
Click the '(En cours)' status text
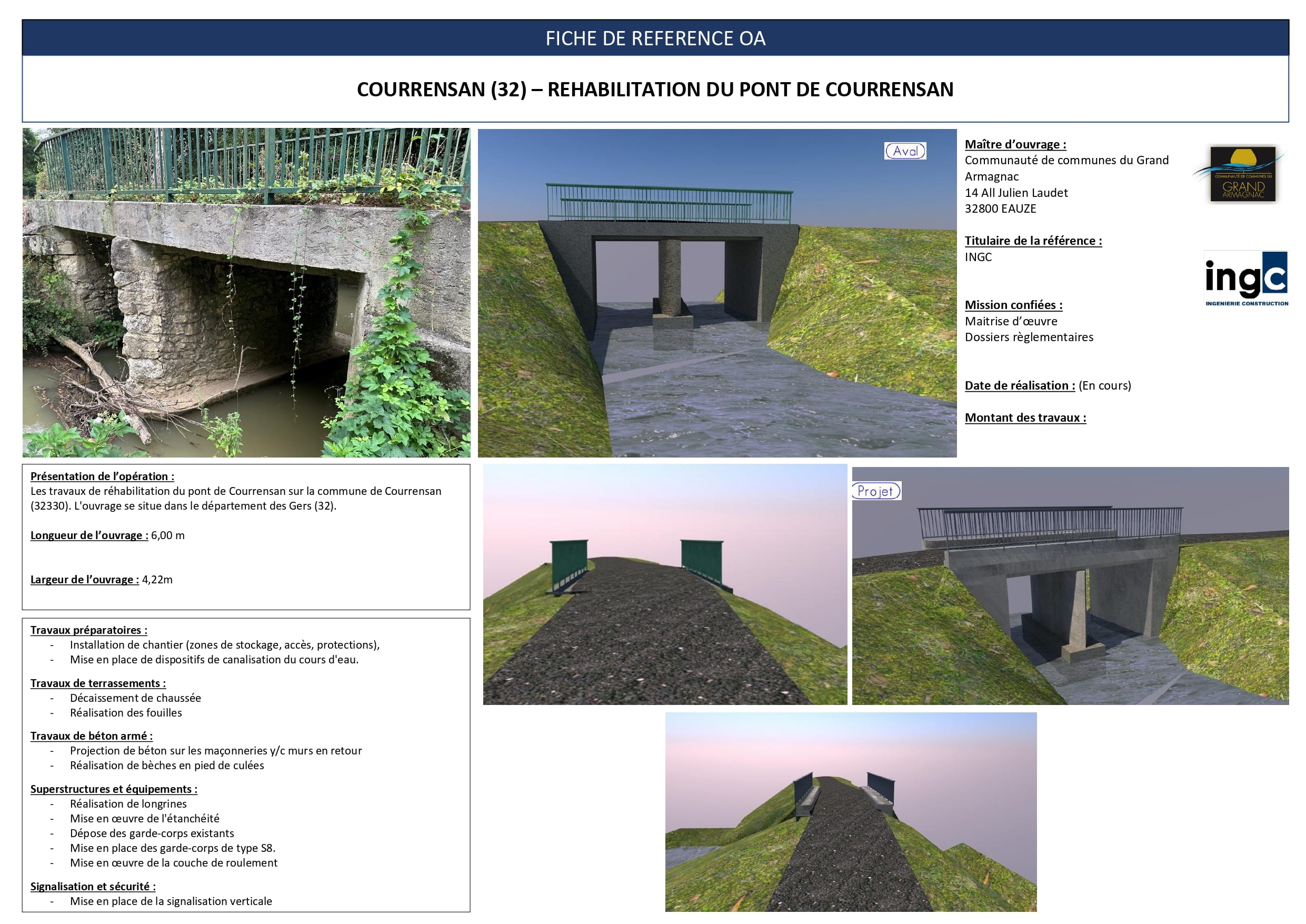pyautogui.click(x=1105, y=386)
